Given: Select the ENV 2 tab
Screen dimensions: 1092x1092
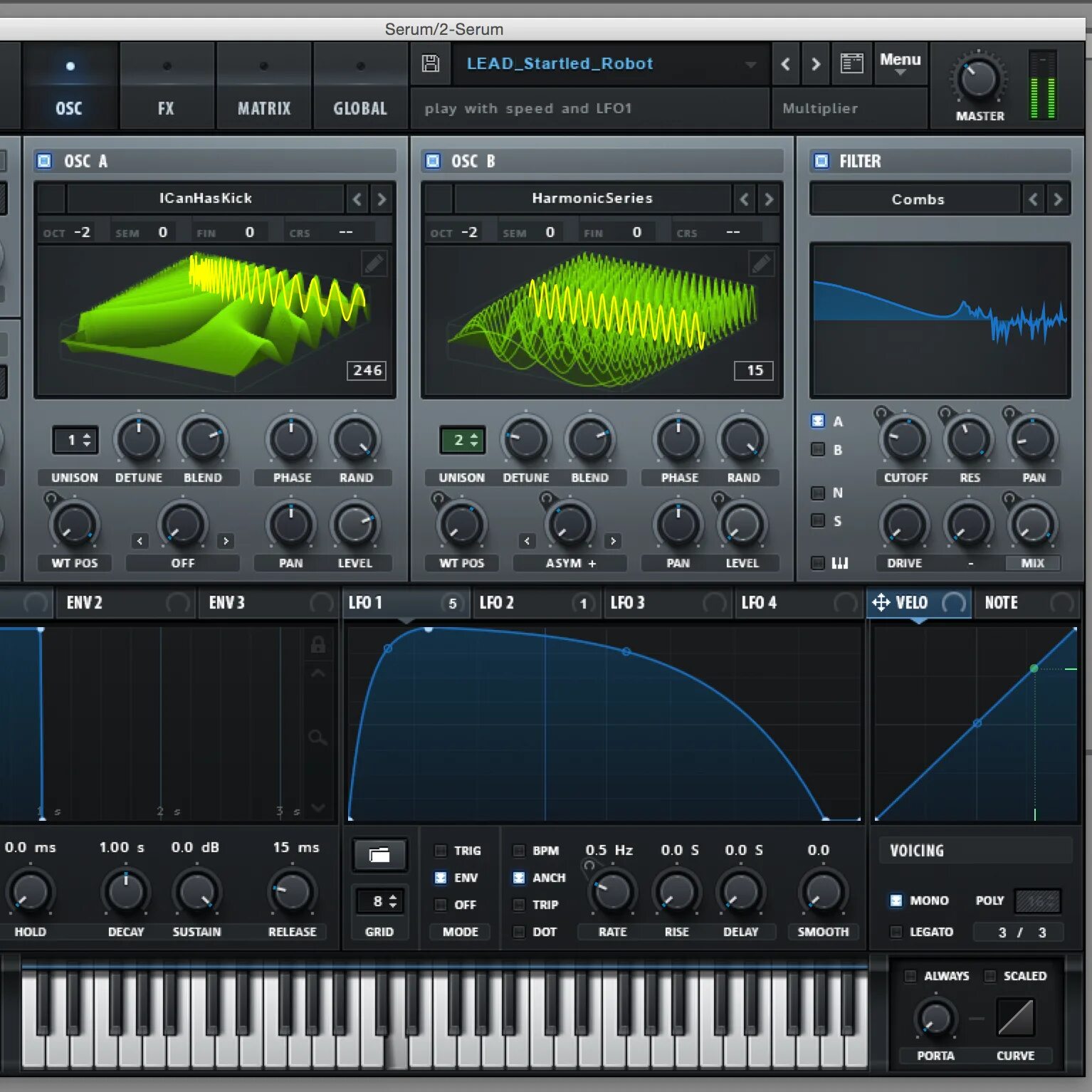Looking at the screenshot, I should (126, 603).
